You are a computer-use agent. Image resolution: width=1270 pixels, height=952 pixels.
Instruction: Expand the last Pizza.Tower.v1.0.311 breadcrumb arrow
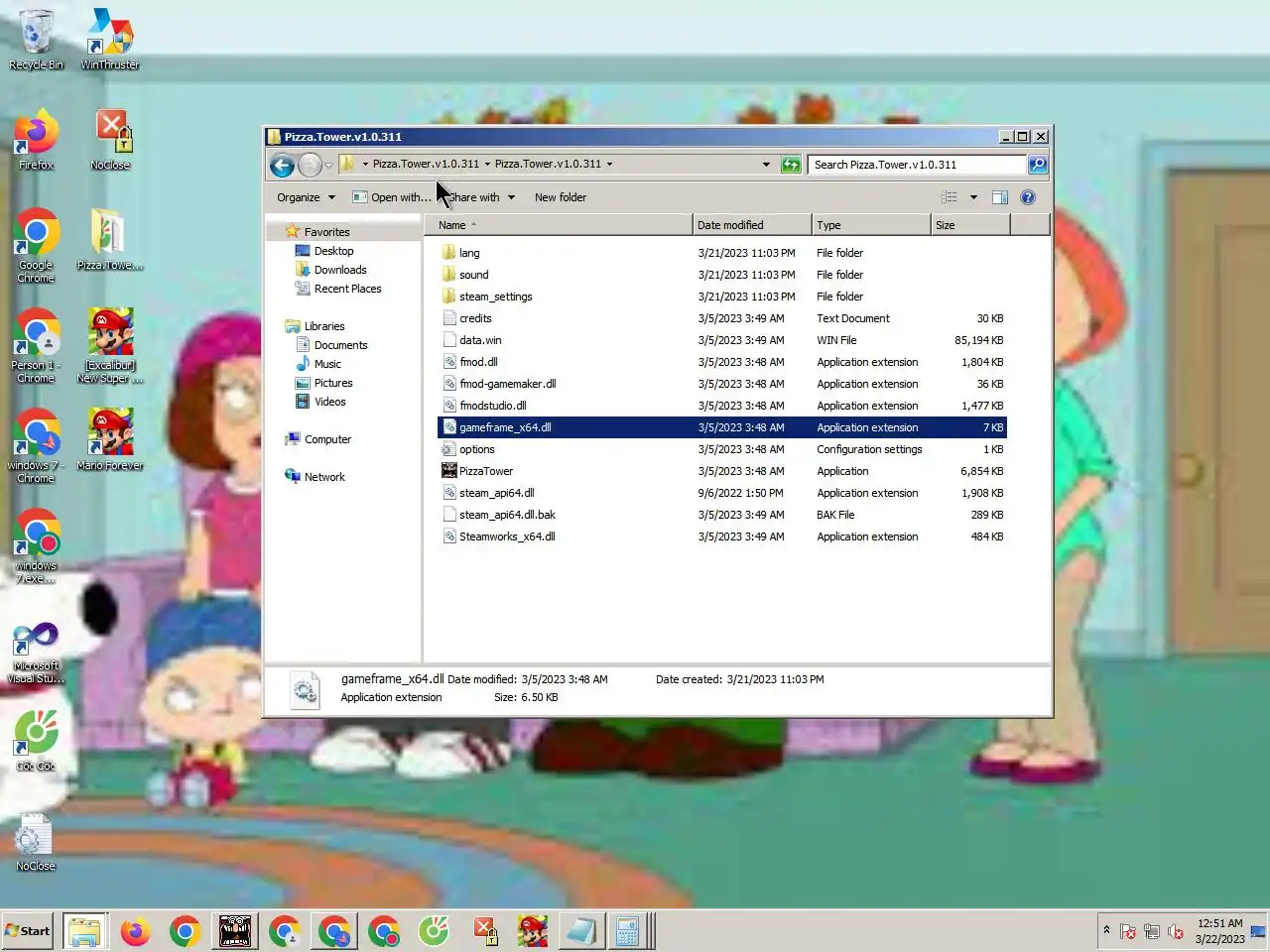click(609, 165)
